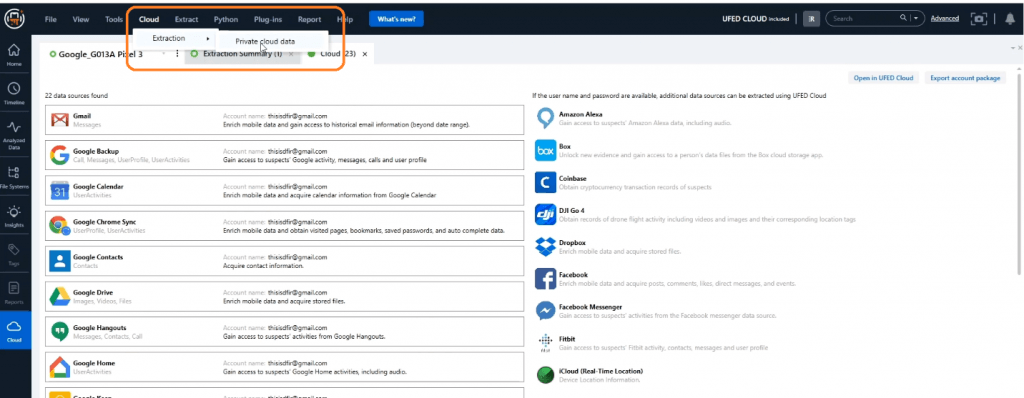Screen dimensions: 1024x398
Task: Open the File menu
Action: (x=50, y=20)
